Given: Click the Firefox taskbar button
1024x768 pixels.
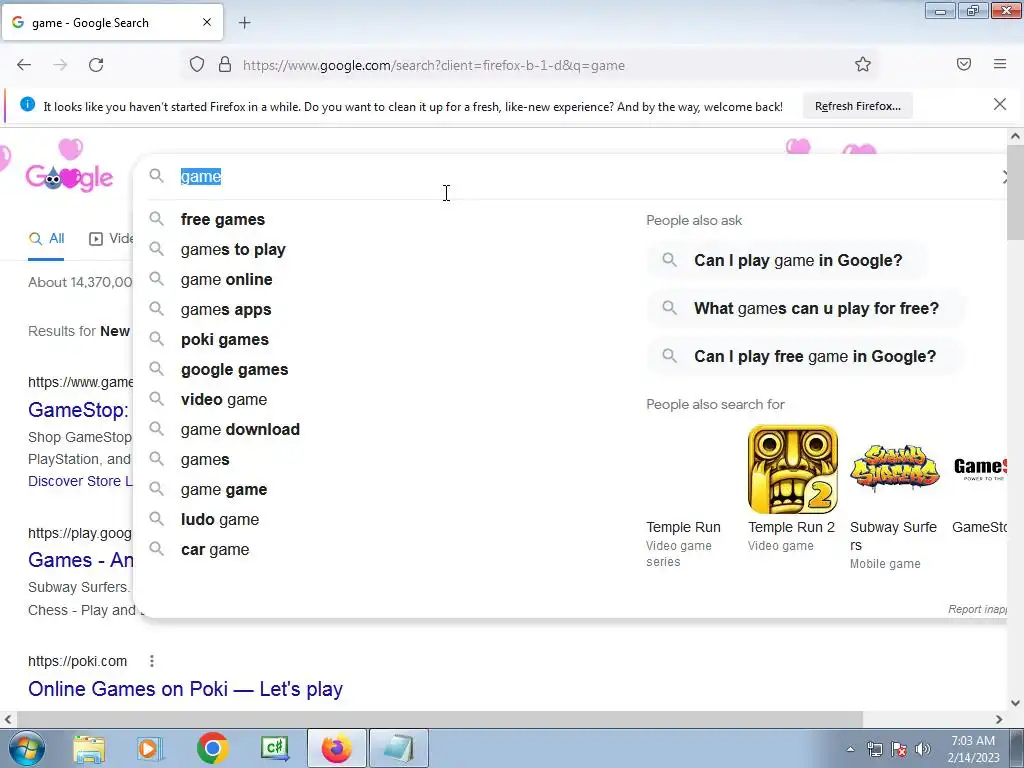Looking at the screenshot, I should (x=336, y=748).
